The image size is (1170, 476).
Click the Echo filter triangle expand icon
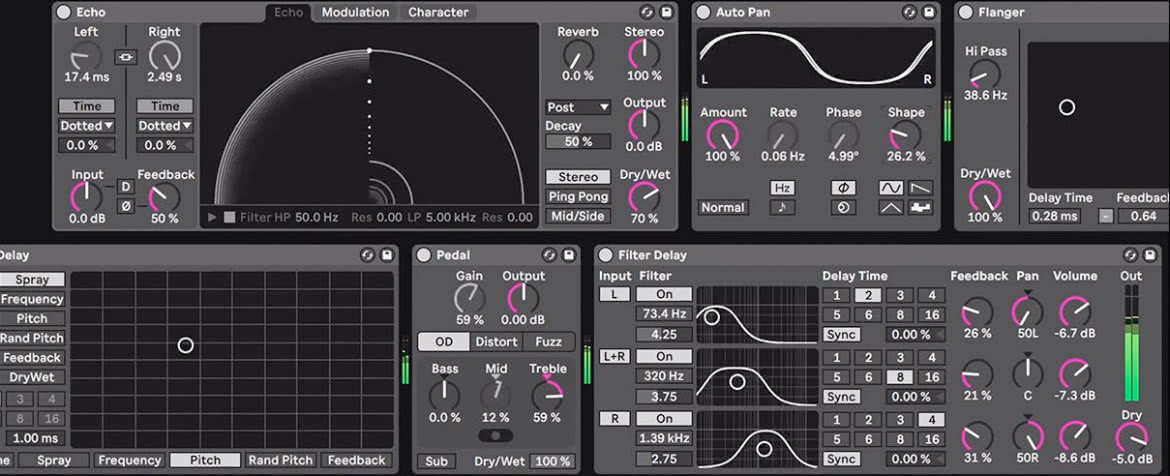pyautogui.click(x=212, y=217)
